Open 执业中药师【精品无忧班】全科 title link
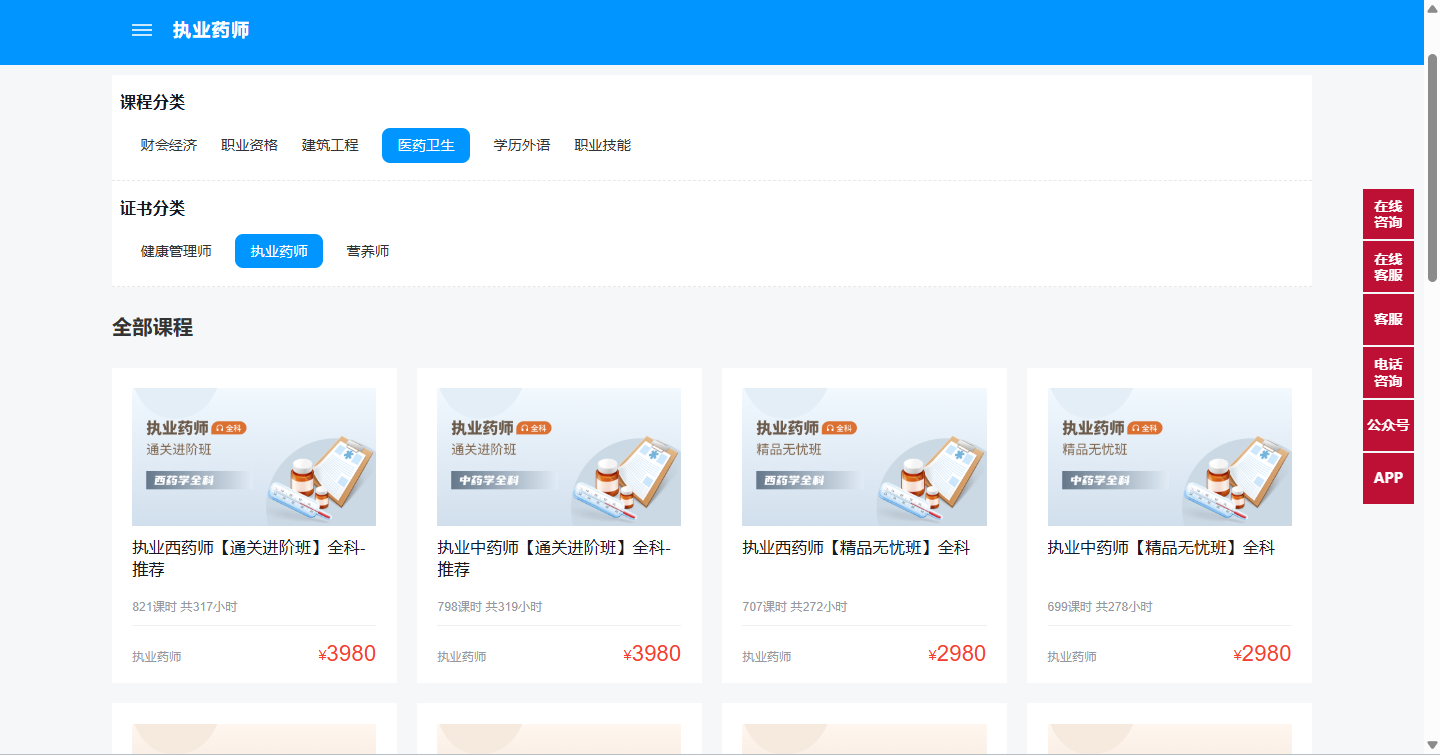This screenshot has width=1440, height=755. click(x=1161, y=548)
